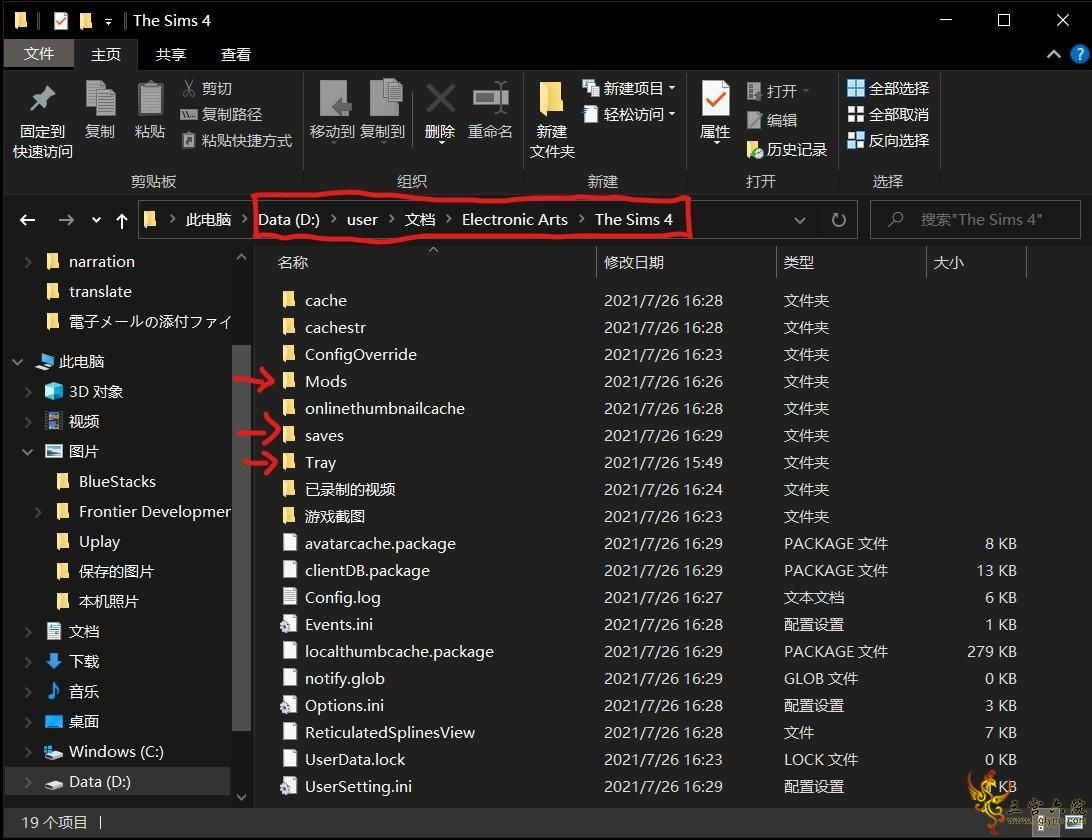Screen dimensions: 1092x840
Task: Click Data (D:) in the breadcrumb
Action: tap(289, 219)
